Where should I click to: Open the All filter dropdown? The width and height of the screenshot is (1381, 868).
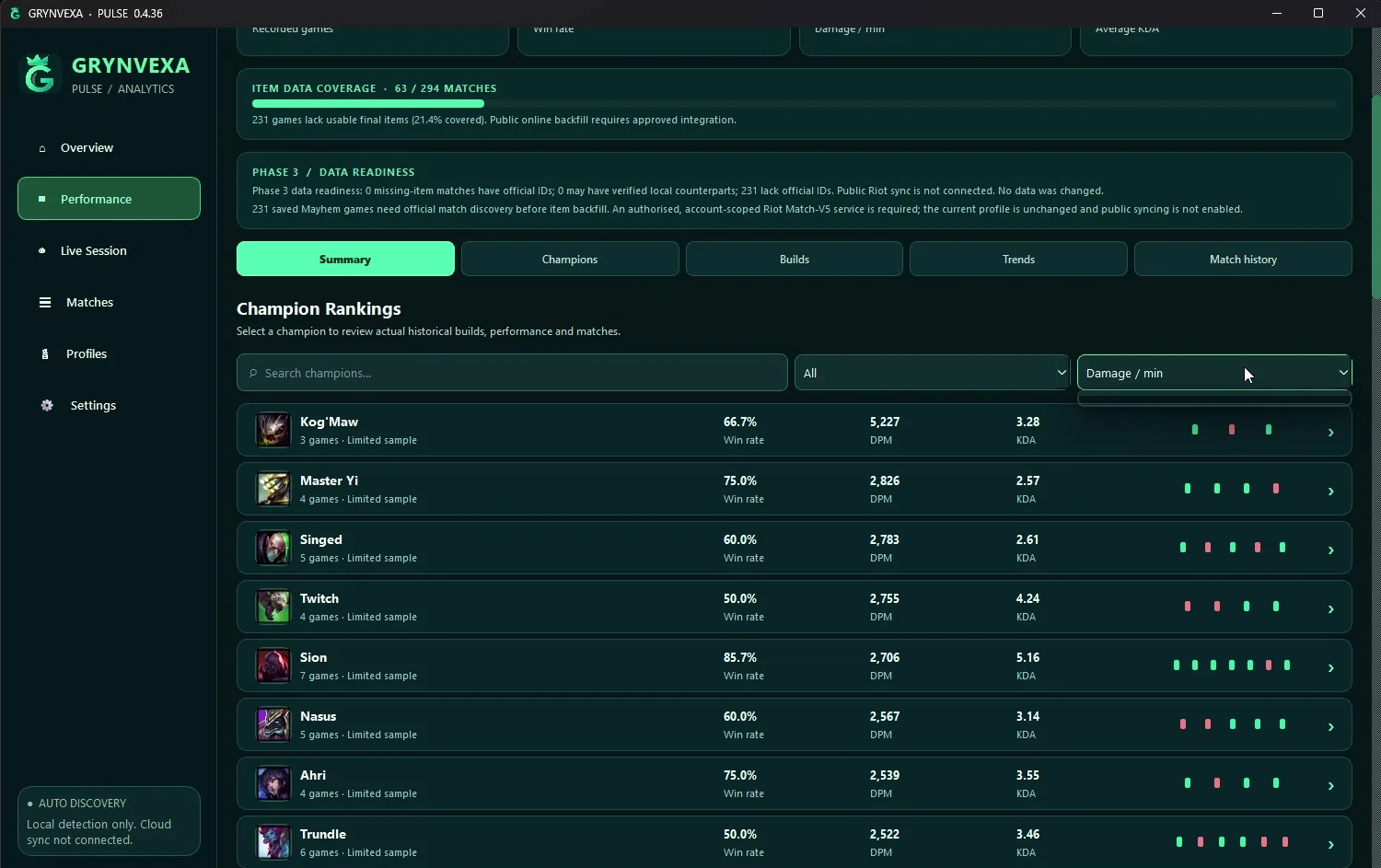tap(932, 373)
